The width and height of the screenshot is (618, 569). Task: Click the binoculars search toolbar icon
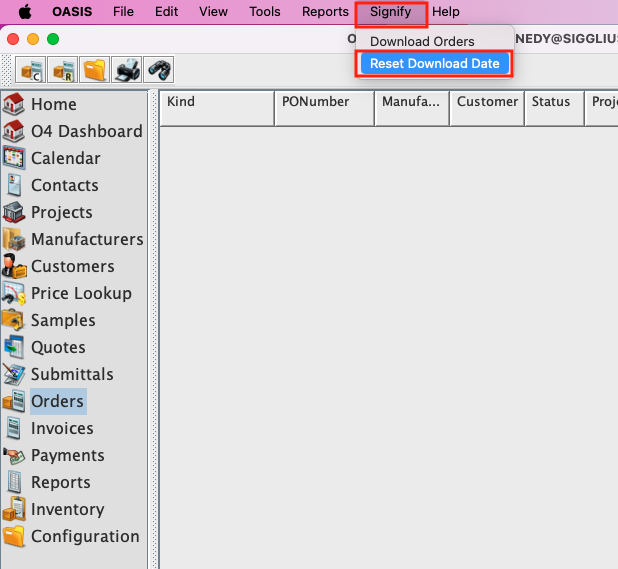[x=158, y=70]
